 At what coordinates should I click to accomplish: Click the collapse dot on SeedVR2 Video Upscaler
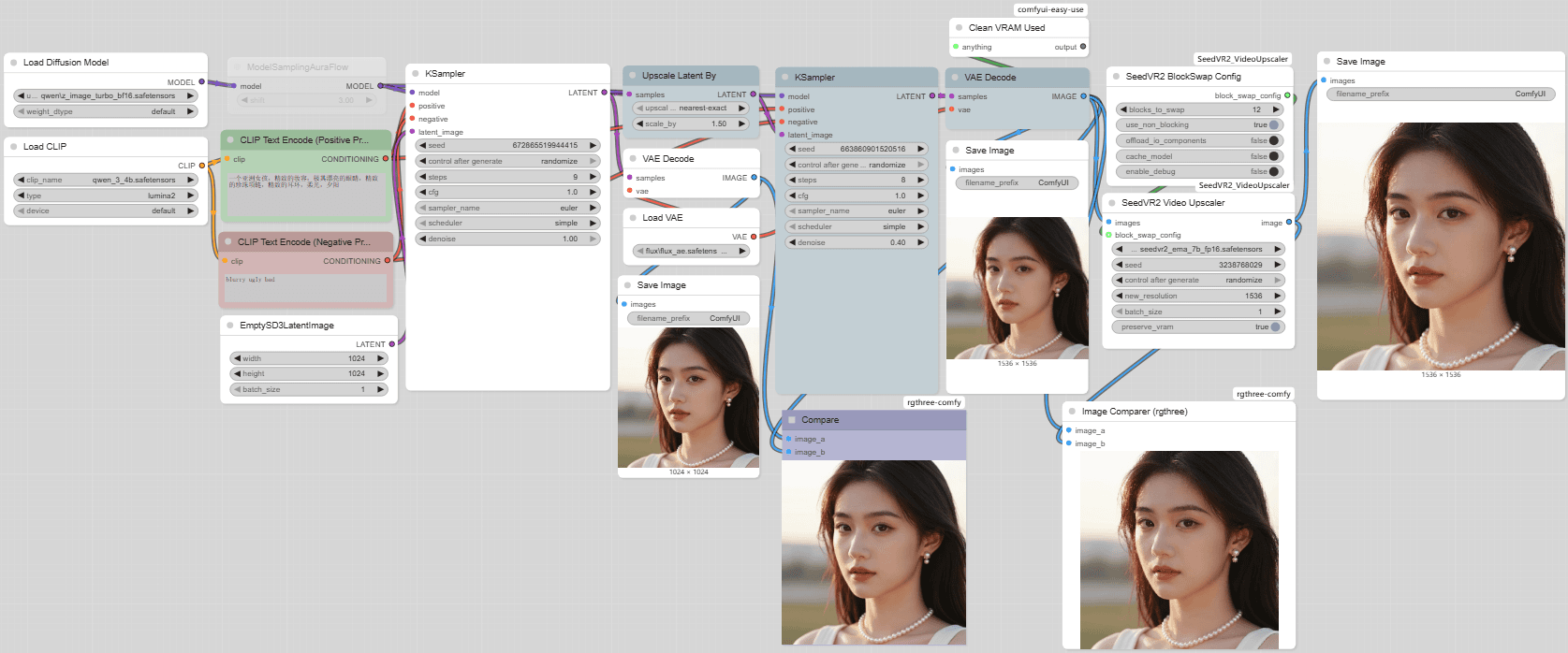(1112, 203)
